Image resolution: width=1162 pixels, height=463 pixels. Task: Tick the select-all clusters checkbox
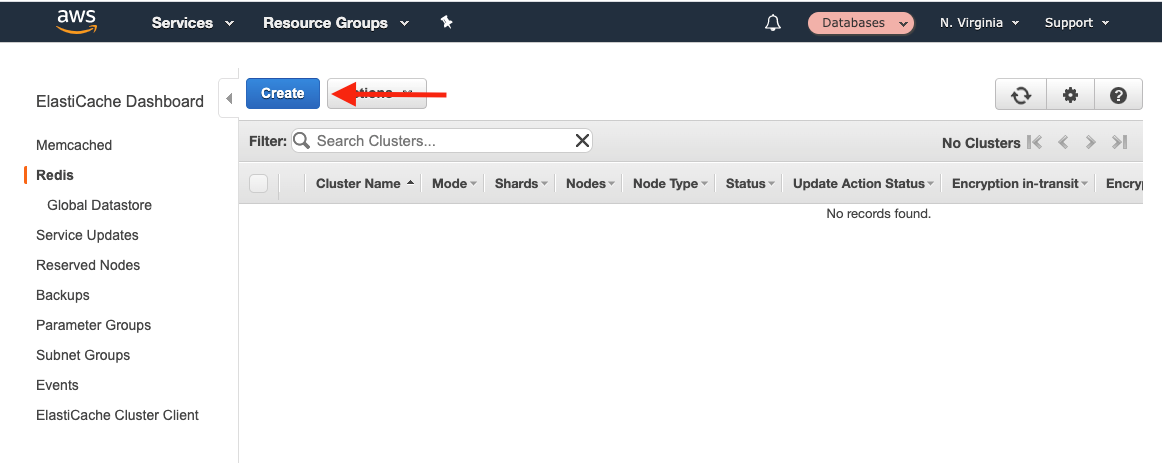click(259, 184)
